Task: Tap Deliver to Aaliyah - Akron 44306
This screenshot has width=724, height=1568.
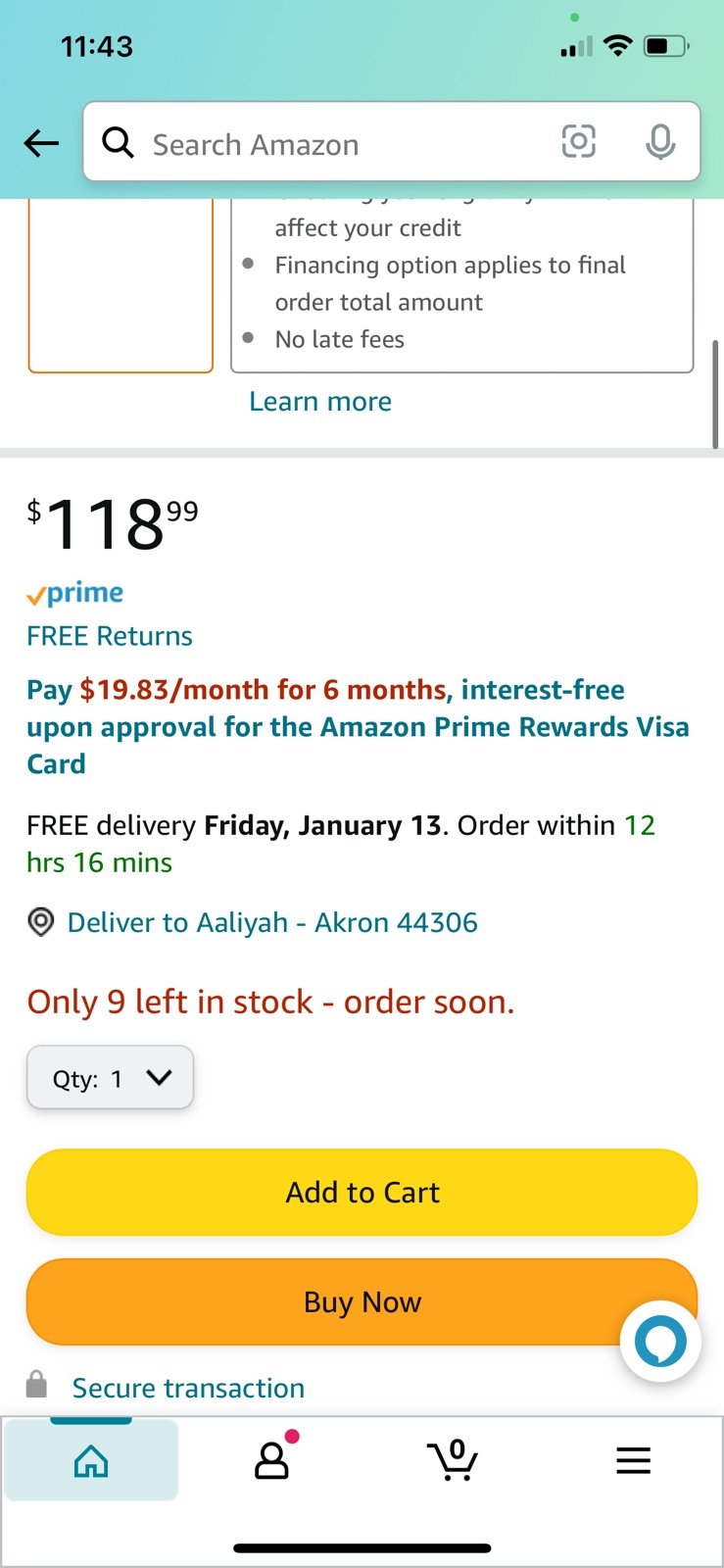Action: (272, 922)
